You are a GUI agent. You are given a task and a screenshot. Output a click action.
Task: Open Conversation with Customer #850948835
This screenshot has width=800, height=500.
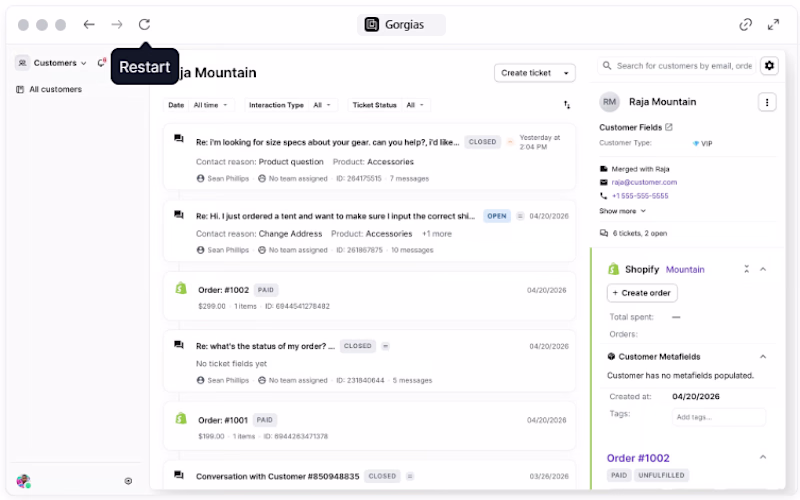369,476
